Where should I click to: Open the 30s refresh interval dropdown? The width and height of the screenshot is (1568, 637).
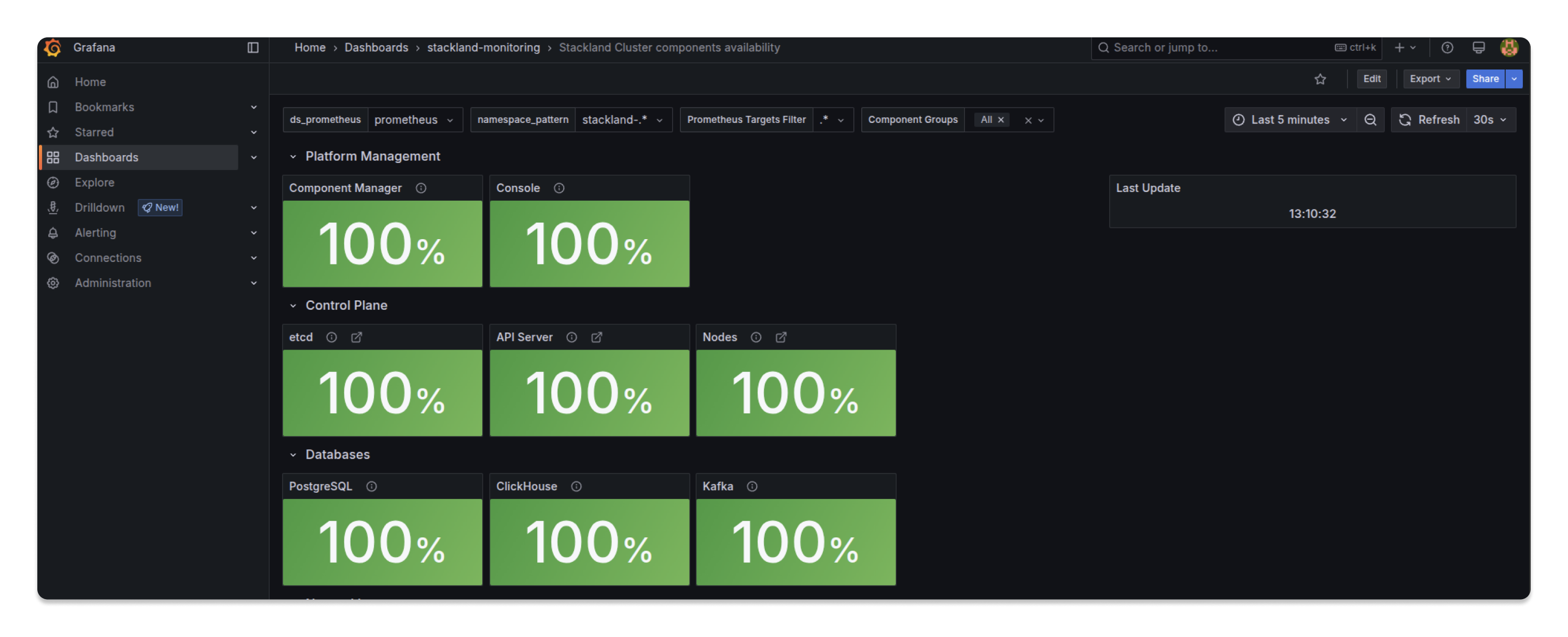pos(1491,120)
